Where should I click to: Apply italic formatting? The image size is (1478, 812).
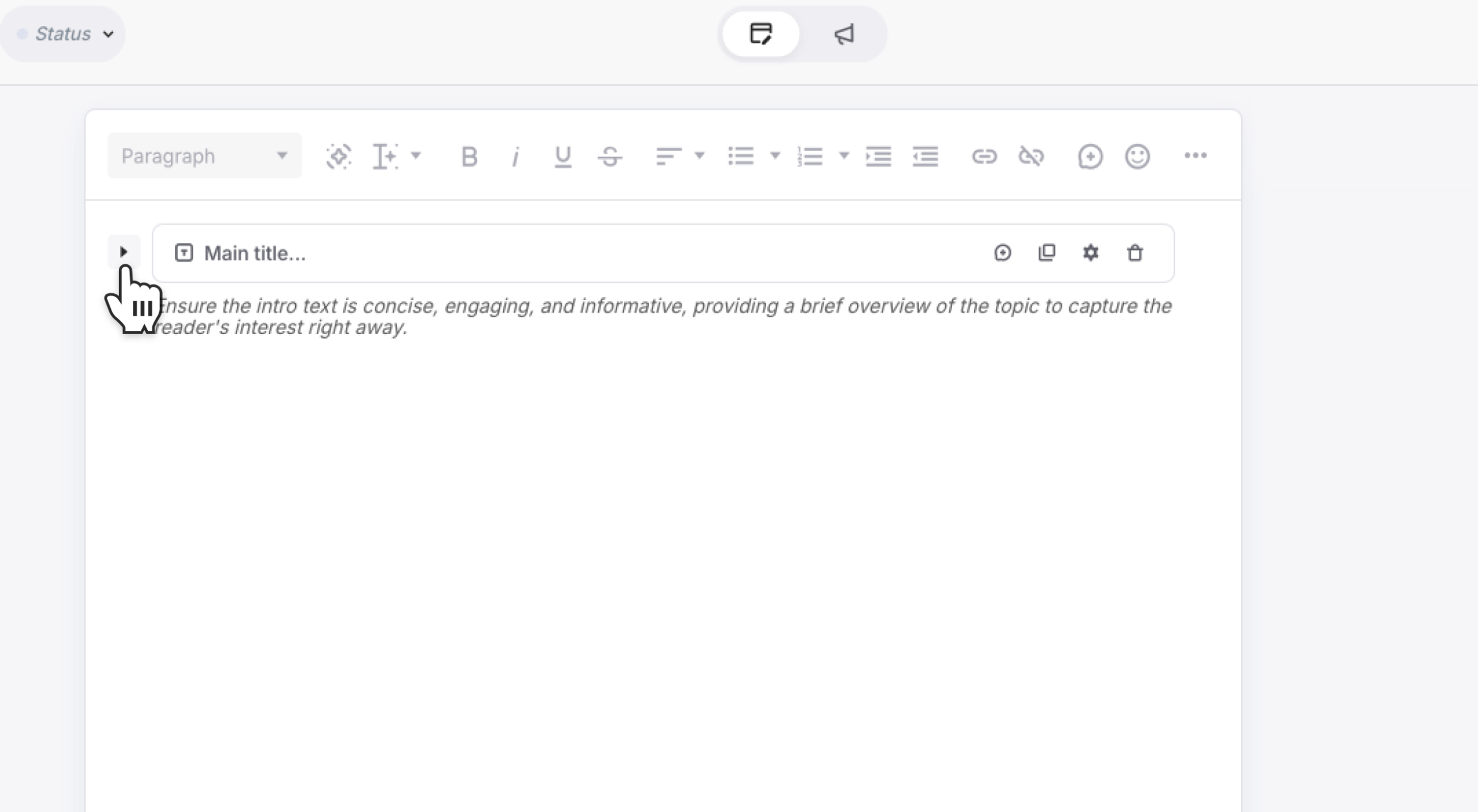tap(516, 155)
